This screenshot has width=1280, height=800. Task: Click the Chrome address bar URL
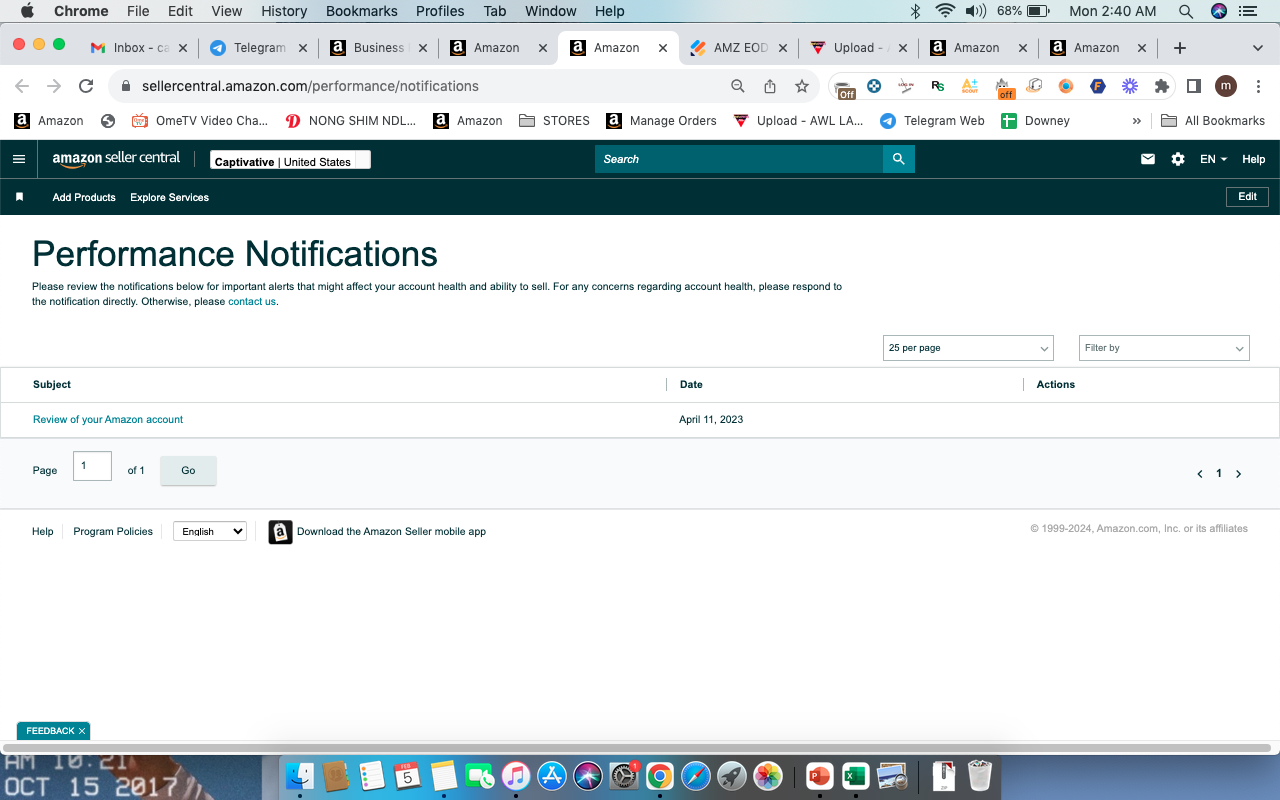click(310, 86)
